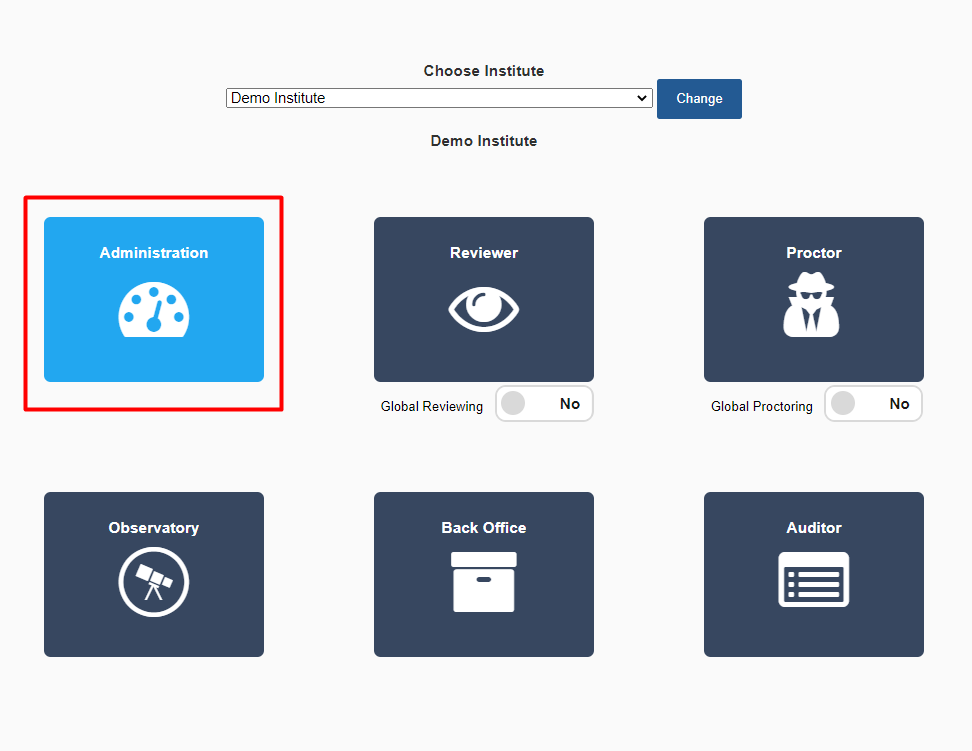Image resolution: width=972 pixels, height=751 pixels.
Task: Click the Auditor tile title
Action: coord(814,528)
